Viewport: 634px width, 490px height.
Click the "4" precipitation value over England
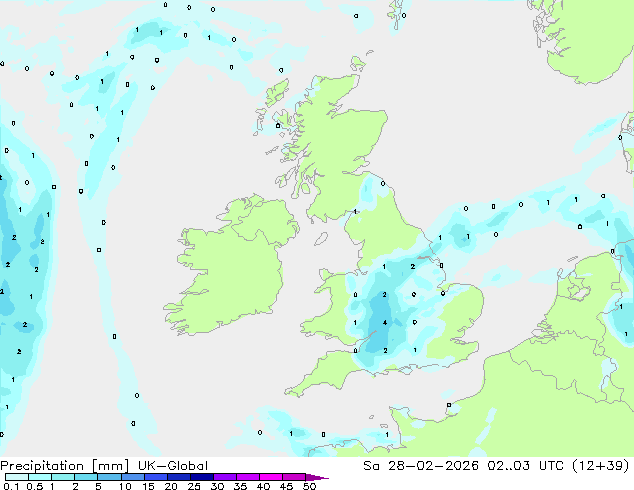point(385,323)
